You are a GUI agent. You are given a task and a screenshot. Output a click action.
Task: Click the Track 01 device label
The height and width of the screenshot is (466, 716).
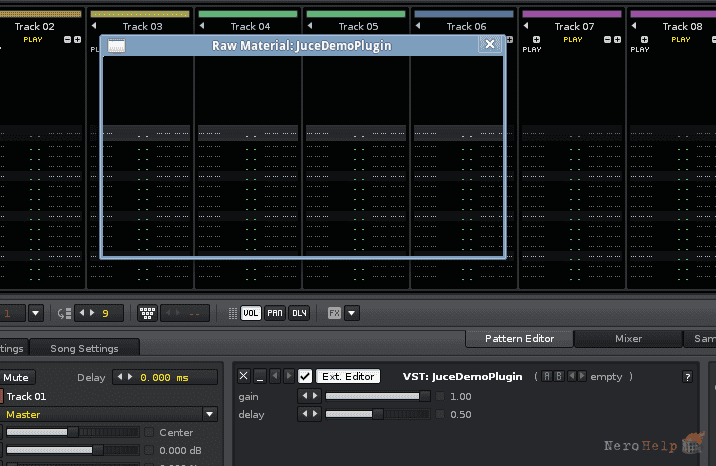tap(26, 396)
